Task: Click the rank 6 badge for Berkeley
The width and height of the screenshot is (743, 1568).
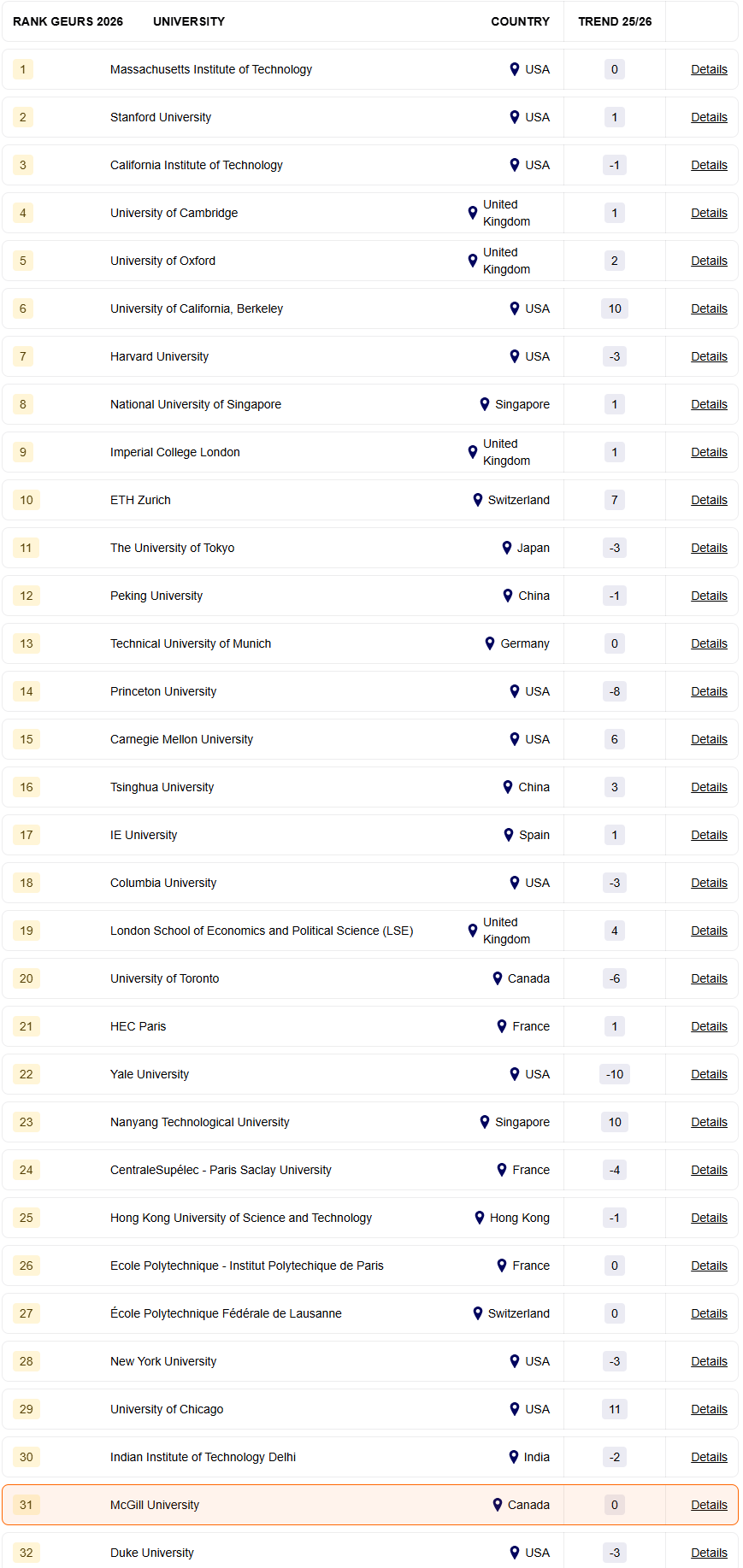Action: pyautogui.click(x=23, y=308)
